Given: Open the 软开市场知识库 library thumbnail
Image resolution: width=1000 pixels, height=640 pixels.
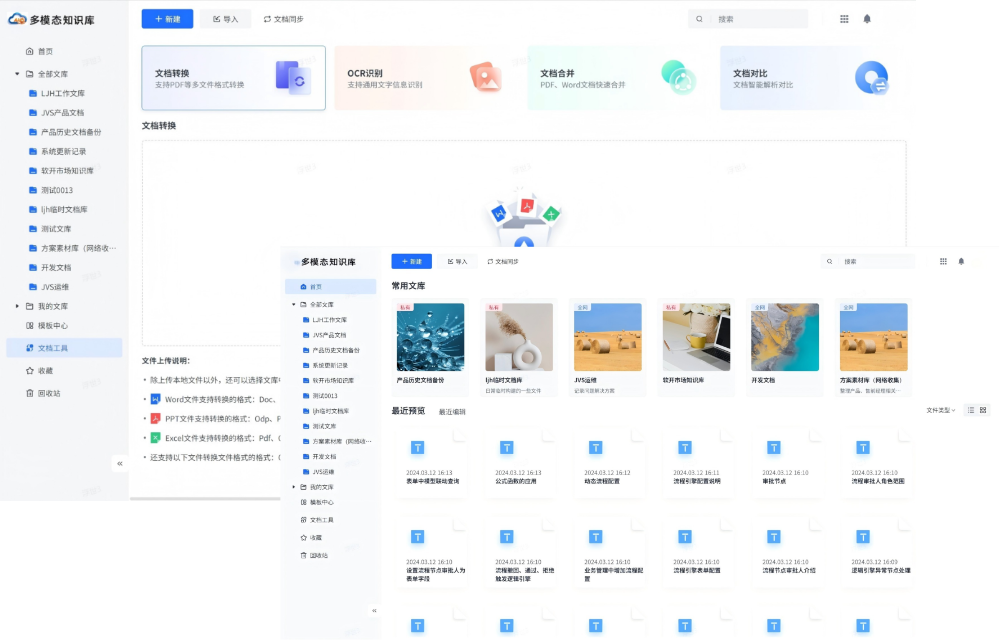Looking at the screenshot, I should pyautogui.click(x=696, y=337).
